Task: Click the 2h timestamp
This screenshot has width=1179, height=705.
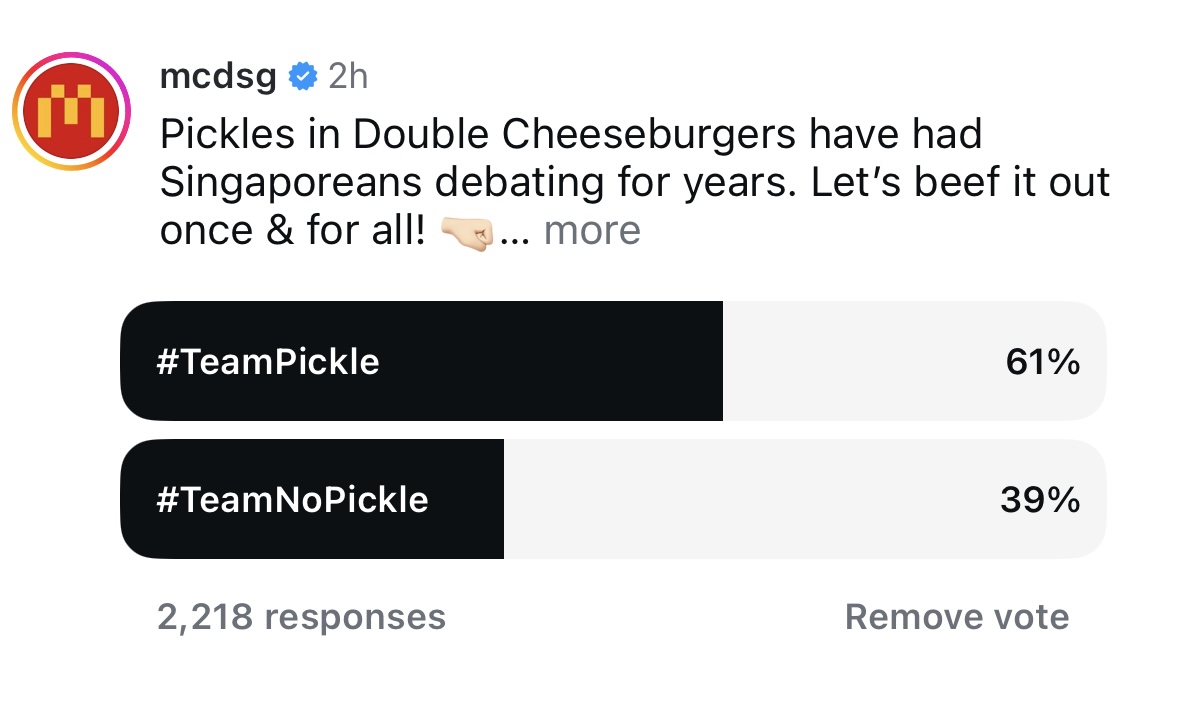Action: [348, 76]
